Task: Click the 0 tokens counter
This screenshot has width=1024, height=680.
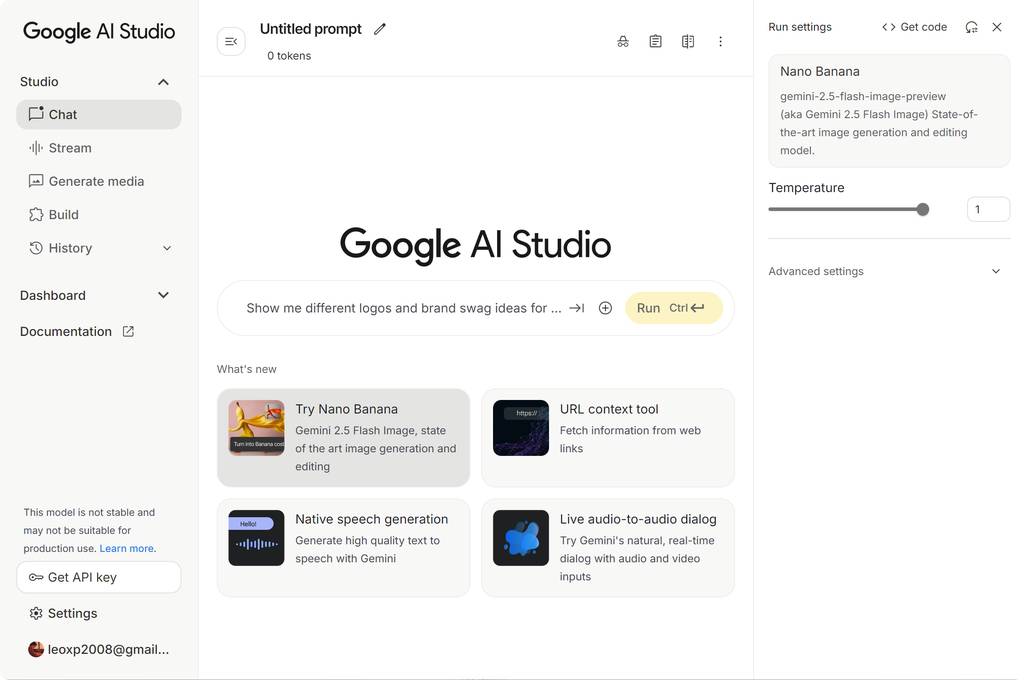Action: point(289,56)
